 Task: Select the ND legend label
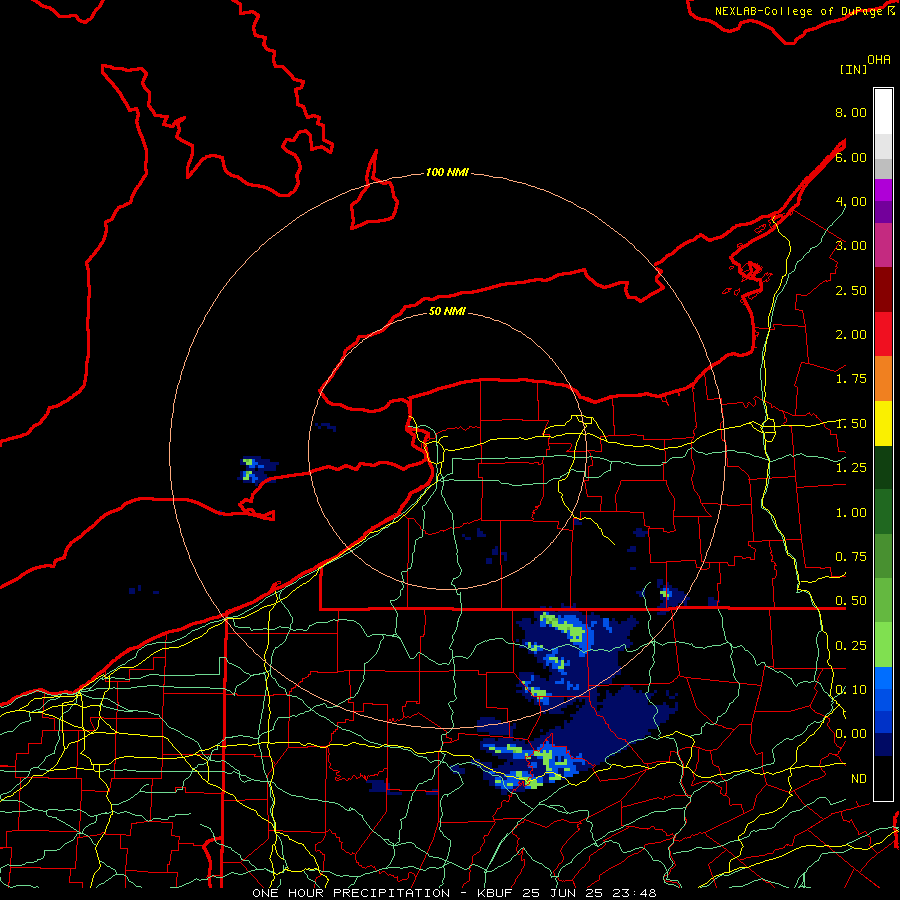point(859,779)
